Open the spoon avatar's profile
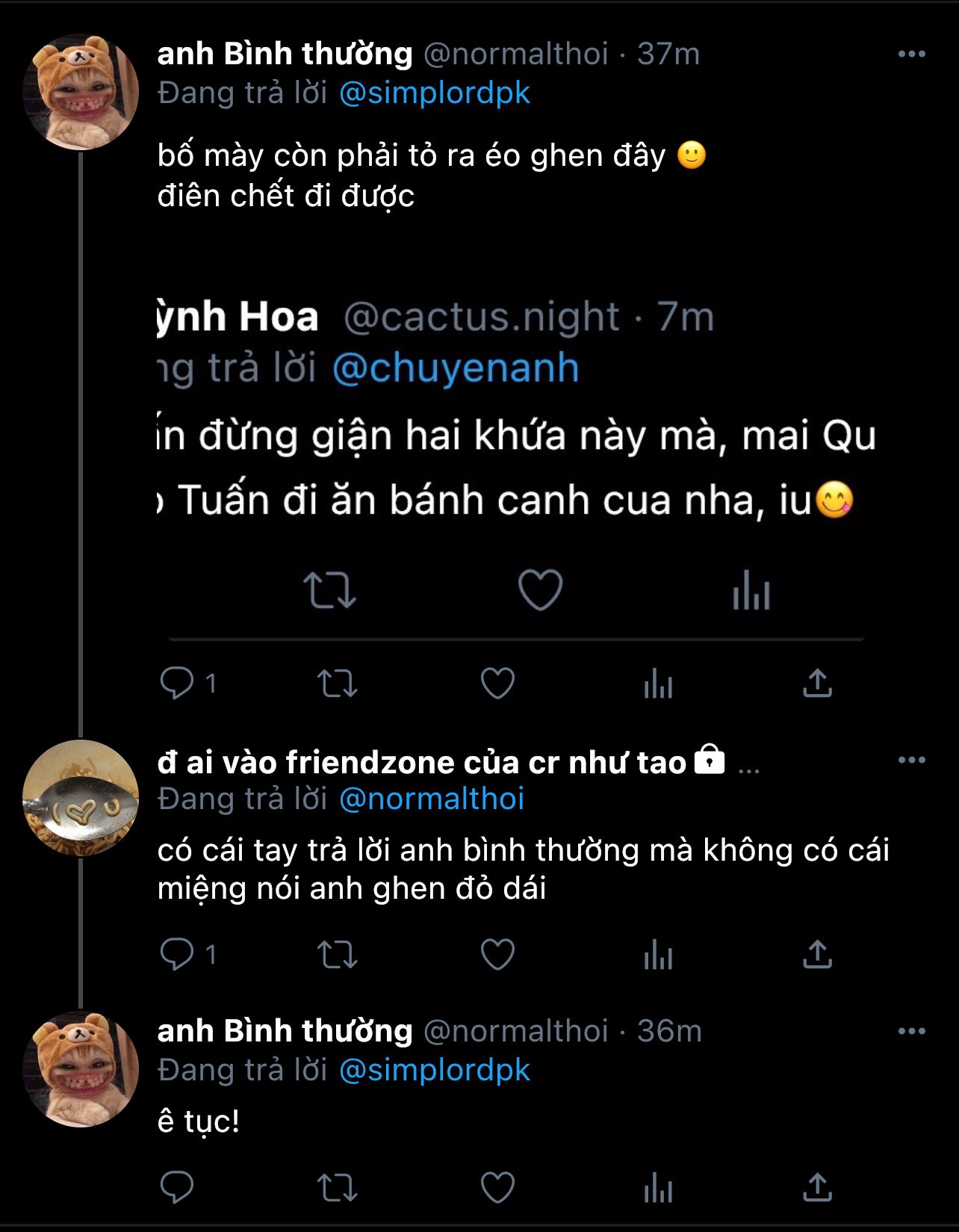 pyautogui.click(x=81, y=797)
